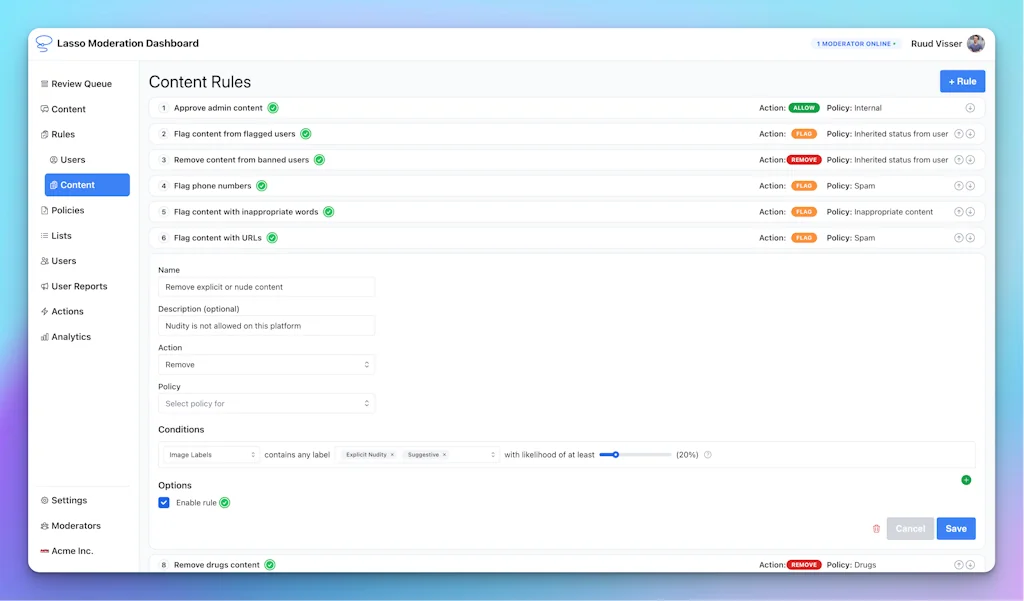The image size is (1024, 601).
Task: Open the Action dropdown showing Remove
Action: 265,364
